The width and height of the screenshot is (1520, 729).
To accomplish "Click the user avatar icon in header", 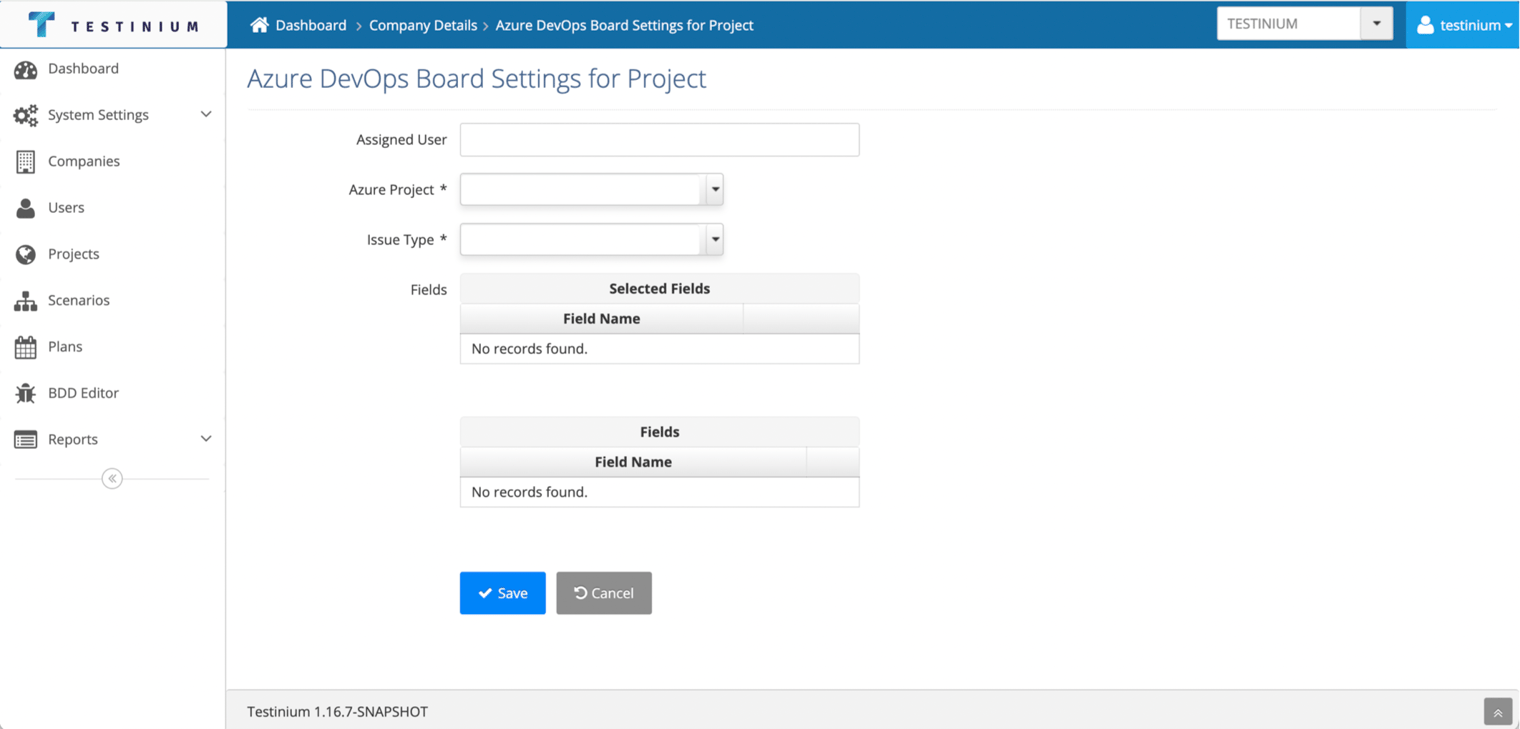I will [x=1425, y=25].
